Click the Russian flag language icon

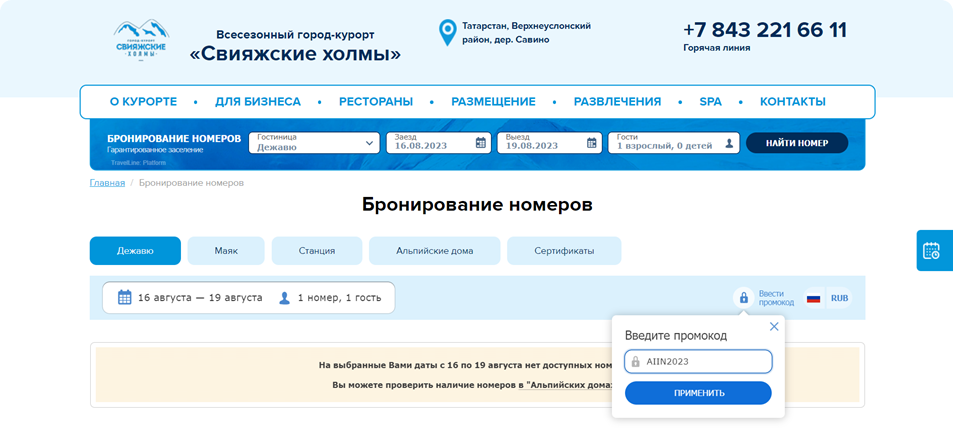click(813, 298)
